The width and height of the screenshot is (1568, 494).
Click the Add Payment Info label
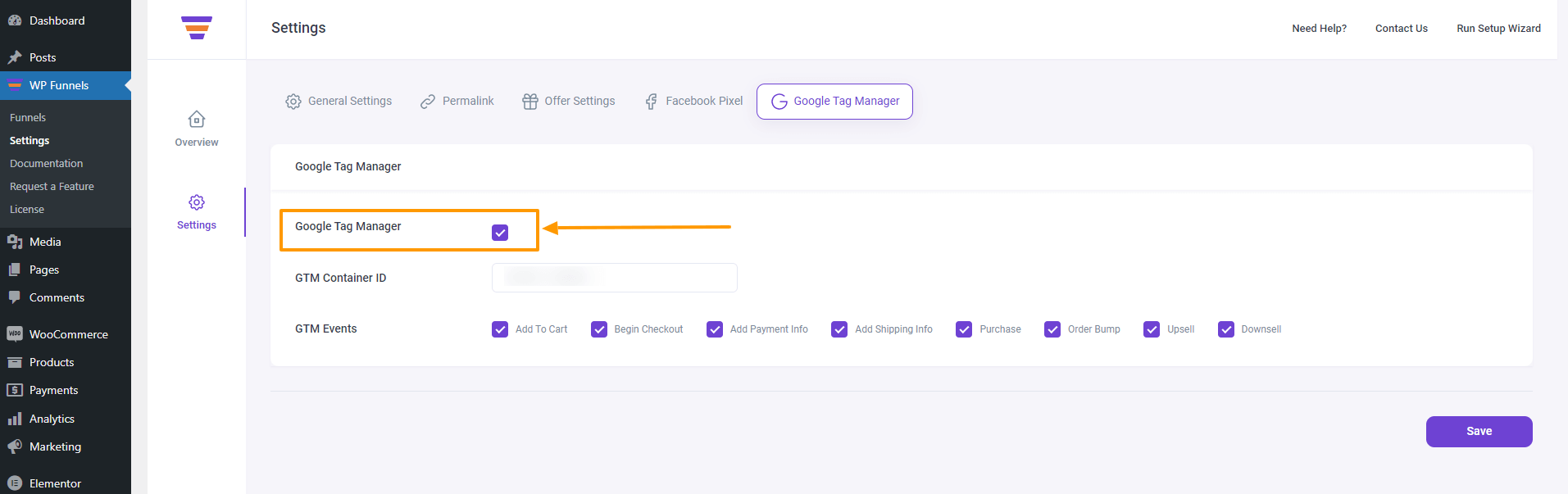[769, 329]
